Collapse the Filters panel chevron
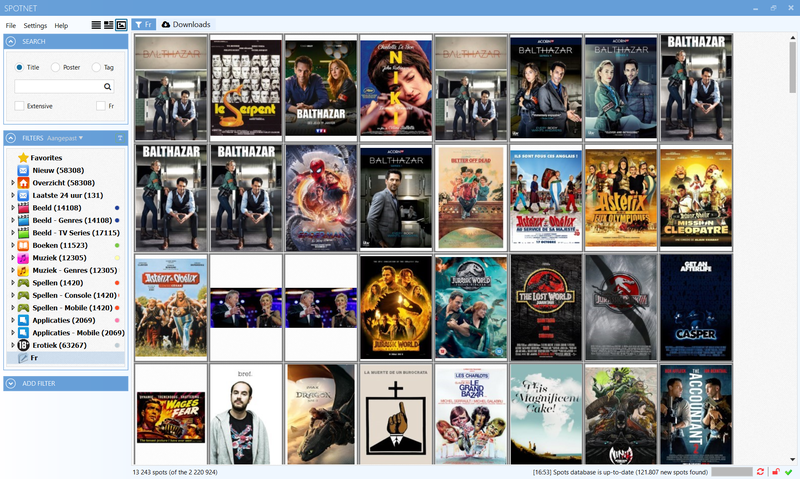The height and width of the screenshot is (479, 800). (x=11, y=138)
